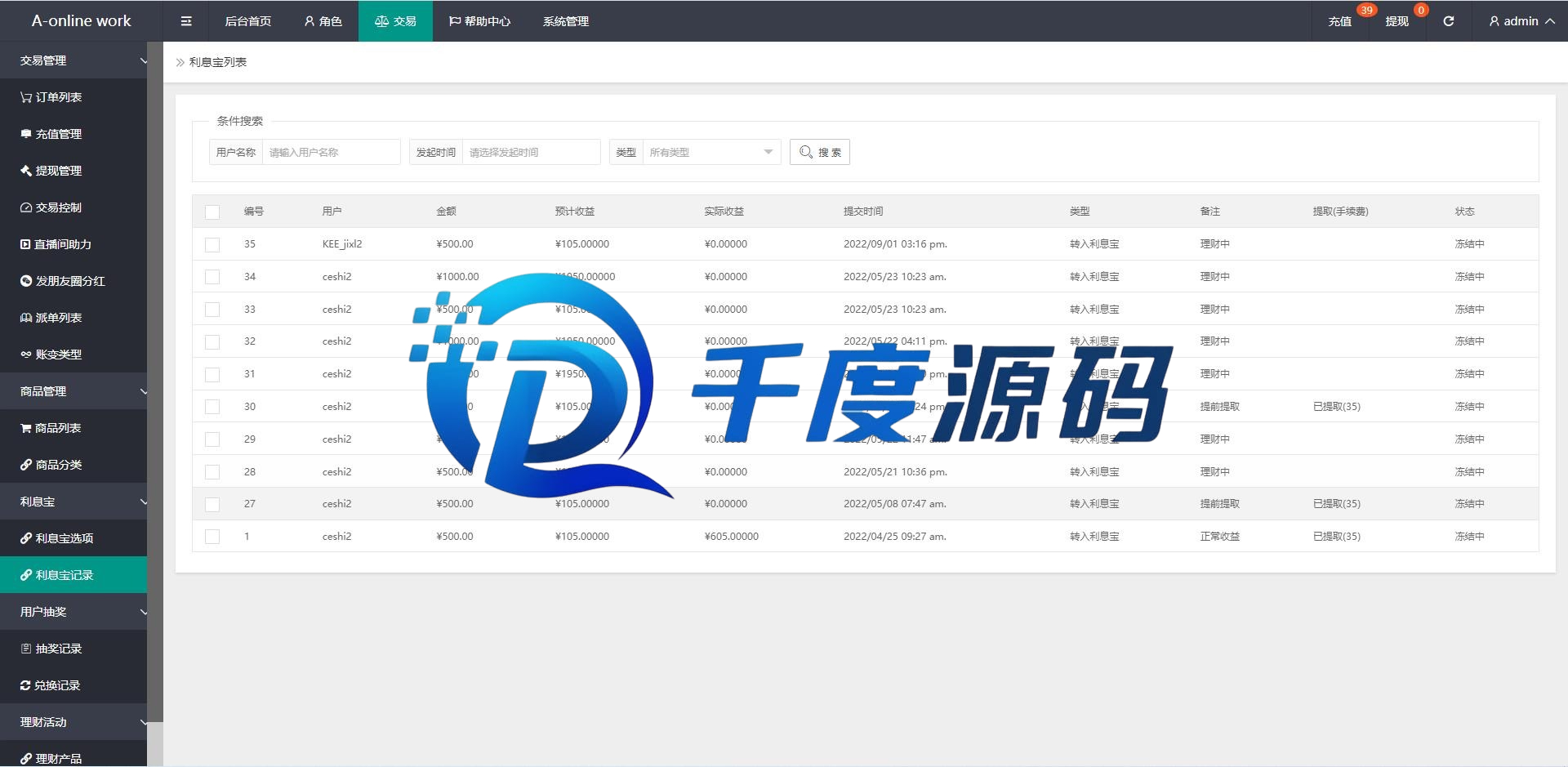This screenshot has width=1568, height=767.
Task: Check the row 27 checkbox
Action: (x=212, y=504)
